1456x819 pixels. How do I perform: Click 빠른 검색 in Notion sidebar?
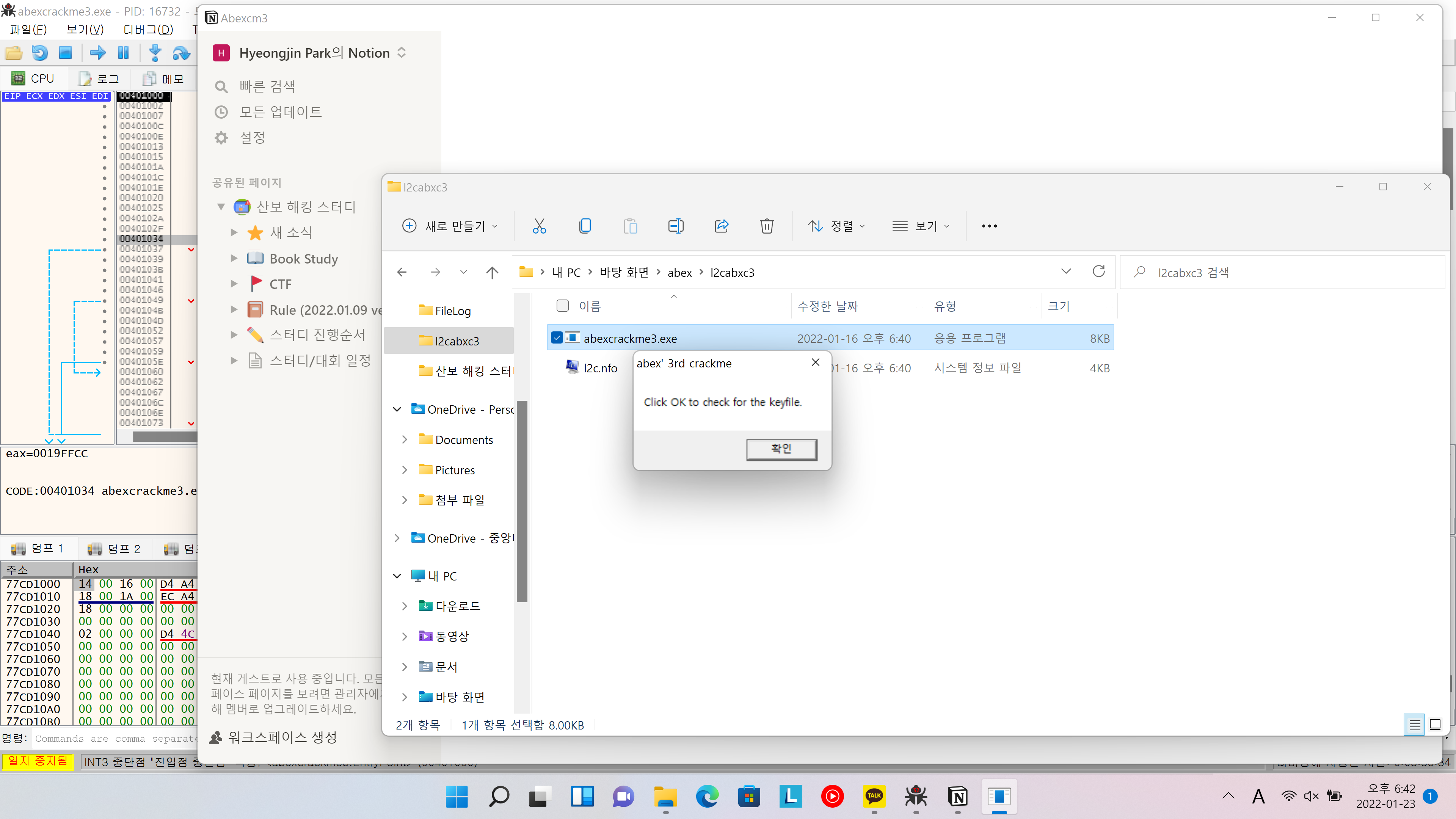point(267,86)
